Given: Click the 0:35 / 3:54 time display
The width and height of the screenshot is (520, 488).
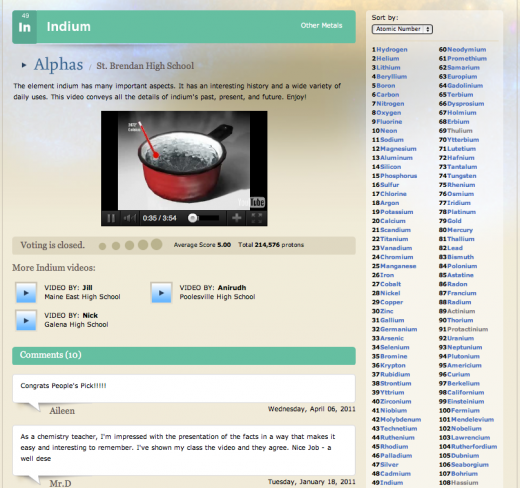Looking at the screenshot, I should [x=159, y=218].
